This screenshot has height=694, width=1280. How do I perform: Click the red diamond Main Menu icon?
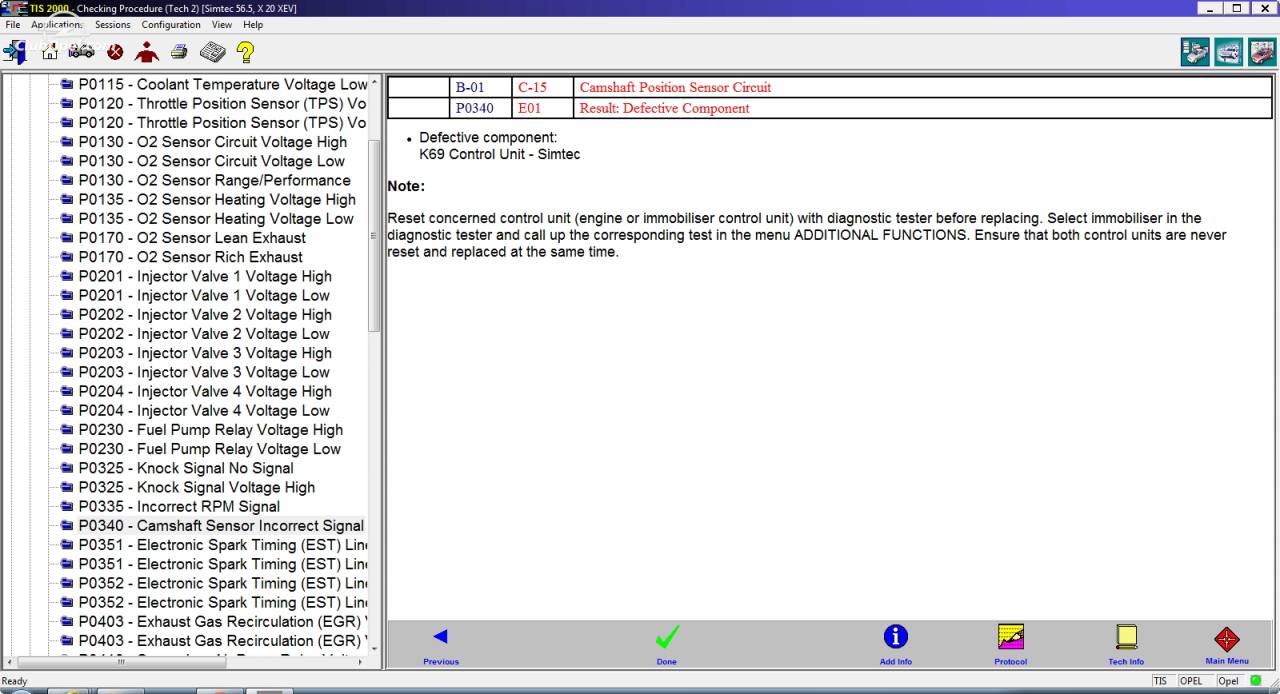tap(1227, 639)
